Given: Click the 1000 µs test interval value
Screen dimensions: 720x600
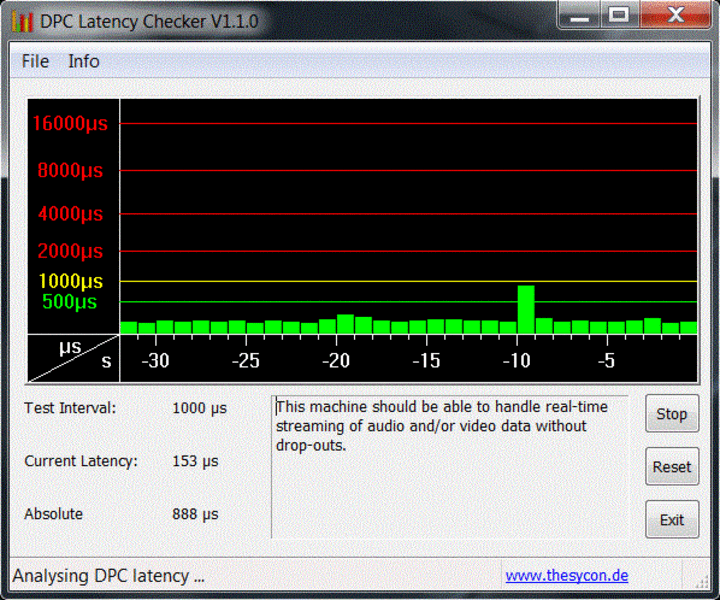Looking at the screenshot, I should 200,408.
